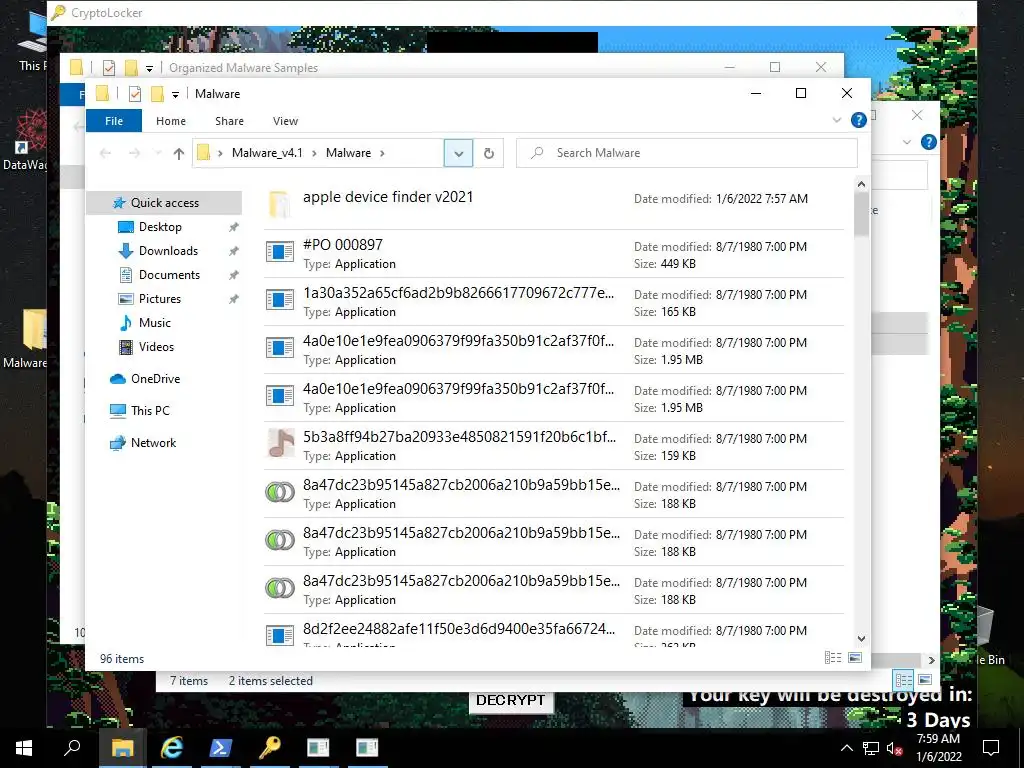
Task: Open Desktop in the navigation pane
Action: (x=160, y=227)
